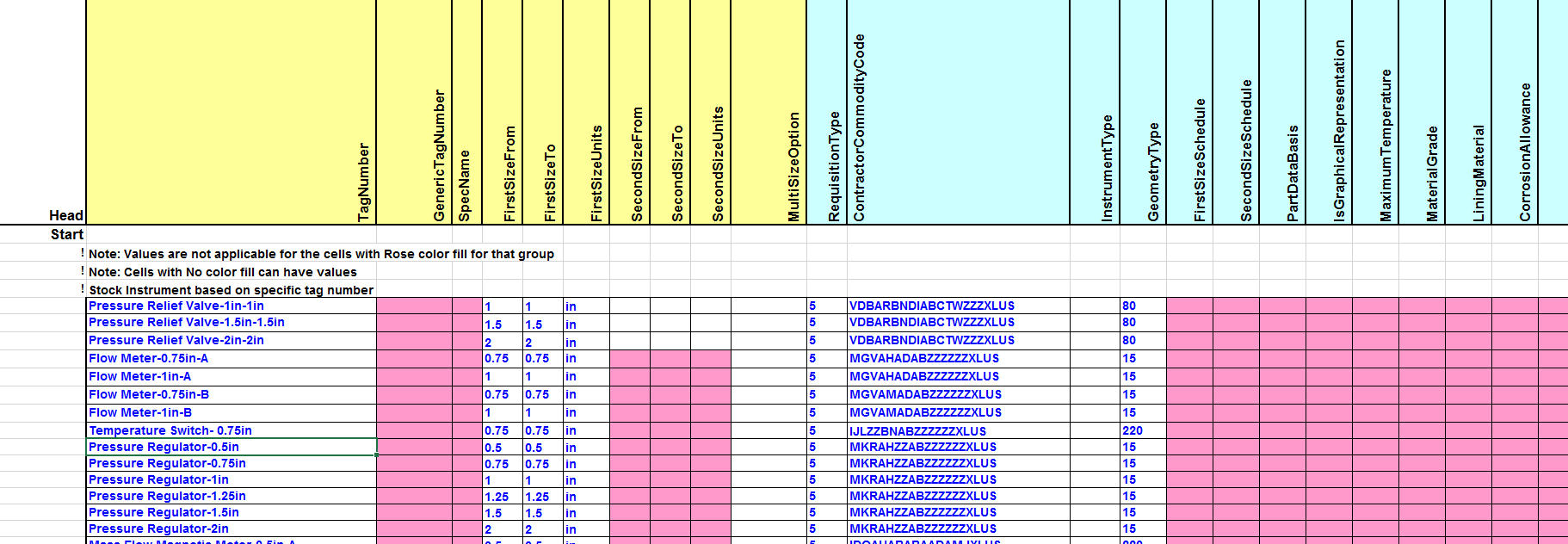Screen dimensions: 1568x544
Task: Select commodity code in Pressure Relief Valve-1in-1in row
Action: point(959,306)
